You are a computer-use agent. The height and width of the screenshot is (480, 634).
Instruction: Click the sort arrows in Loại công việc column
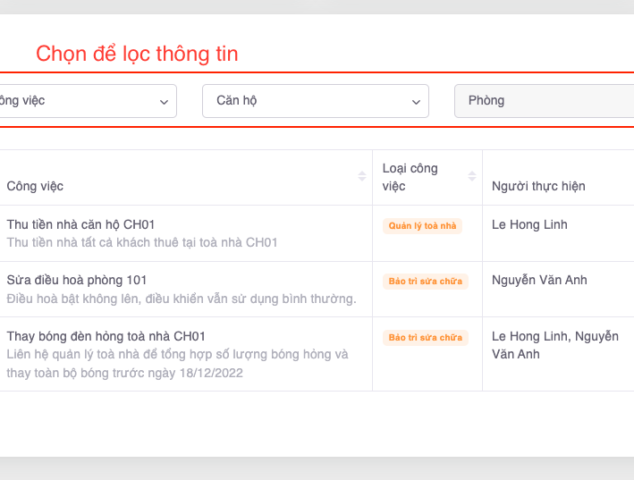(472, 177)
